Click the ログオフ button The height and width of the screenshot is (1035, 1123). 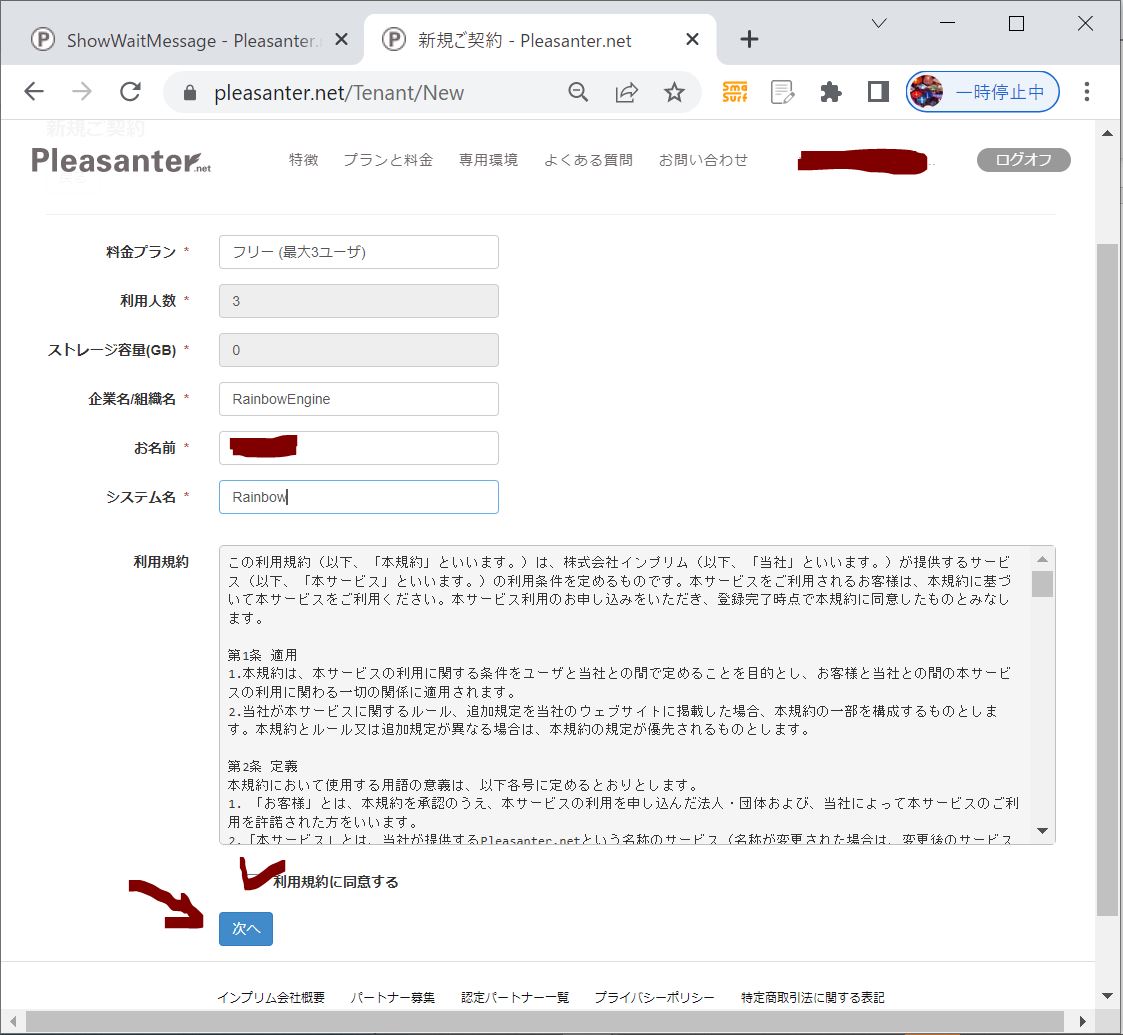click(x=1023, y=160)
